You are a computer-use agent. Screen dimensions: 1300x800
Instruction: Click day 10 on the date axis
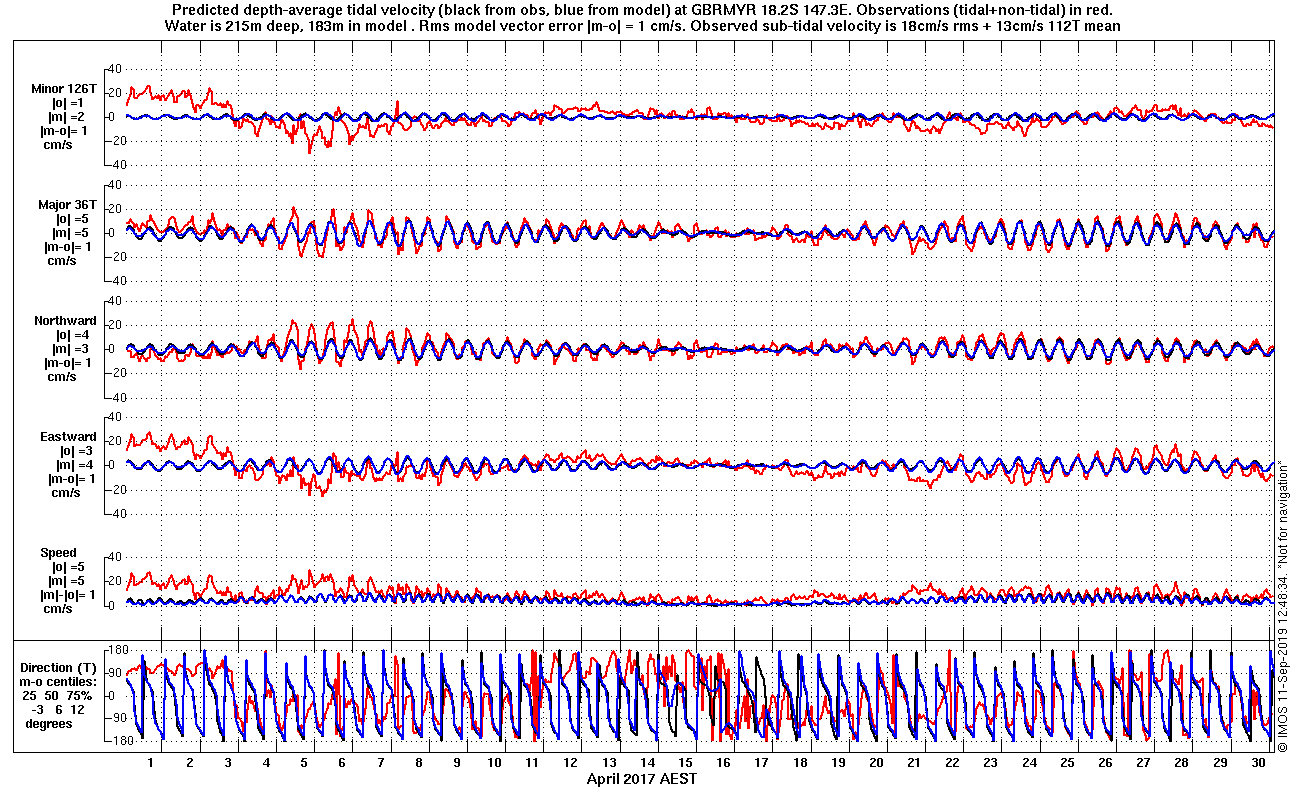[495, 763]
